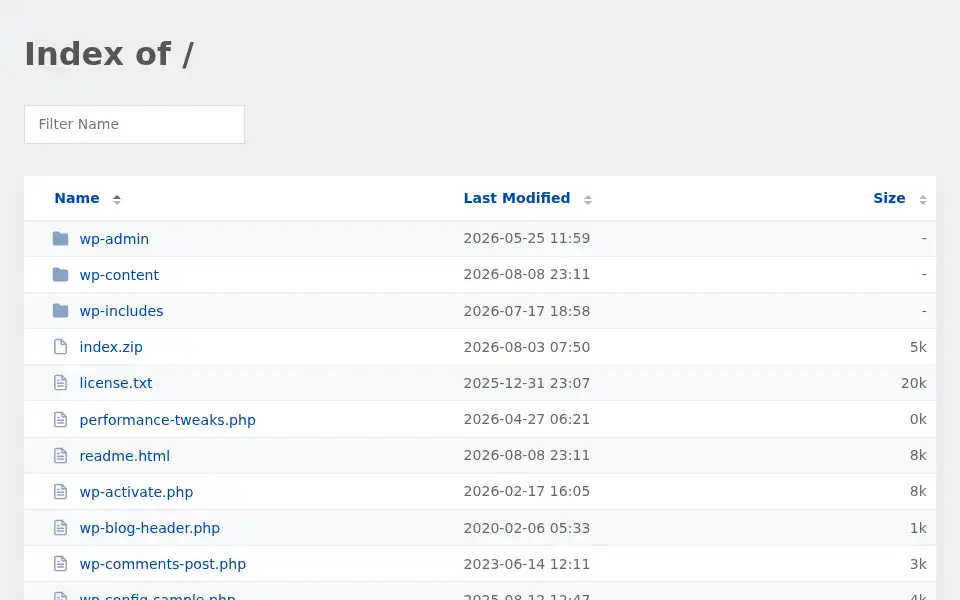Open the license.txt link
This screenshot has width=960, height=600.
(116, 383)
